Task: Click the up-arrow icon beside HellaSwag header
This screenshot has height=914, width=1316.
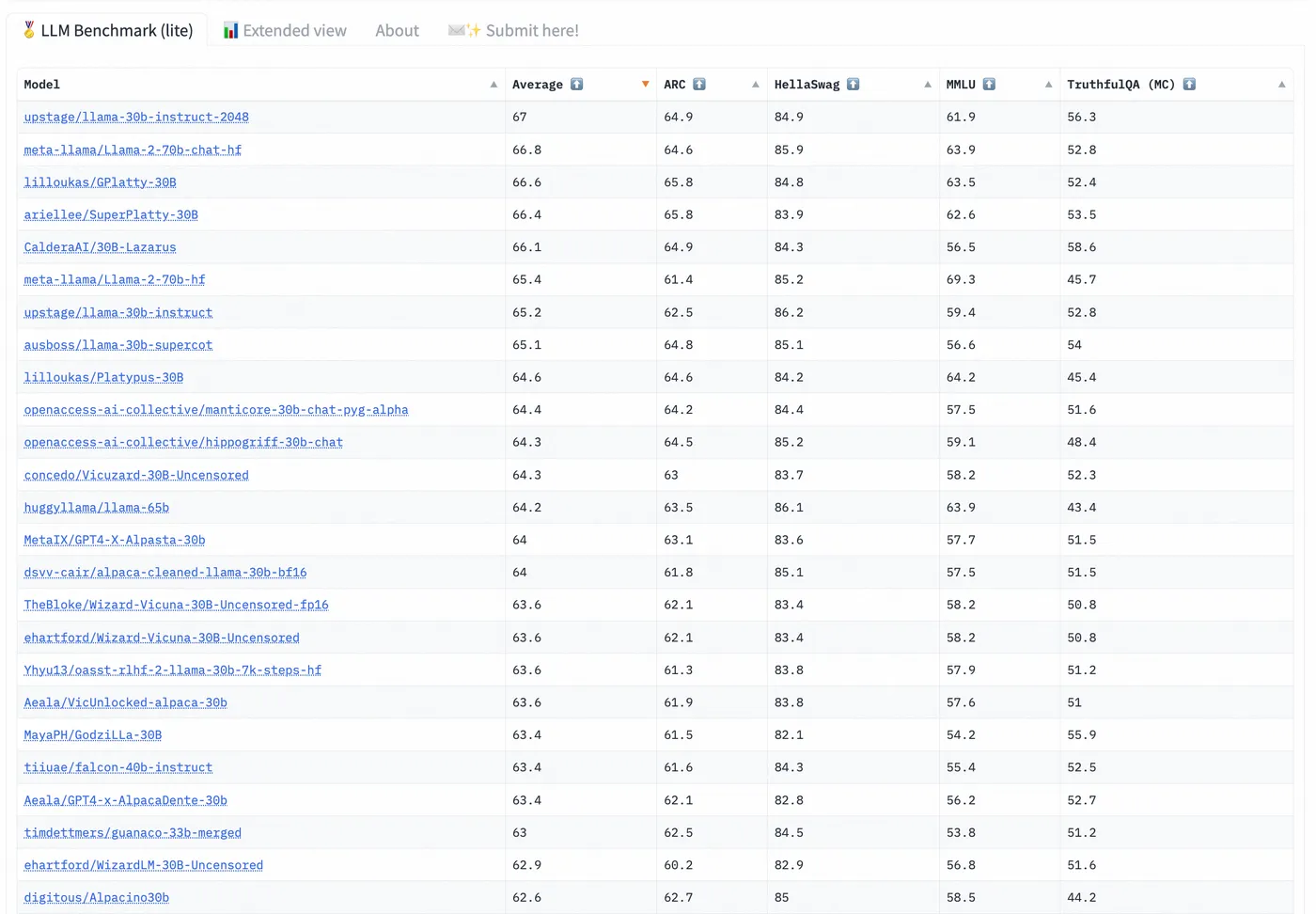Action: click(854, 85)
